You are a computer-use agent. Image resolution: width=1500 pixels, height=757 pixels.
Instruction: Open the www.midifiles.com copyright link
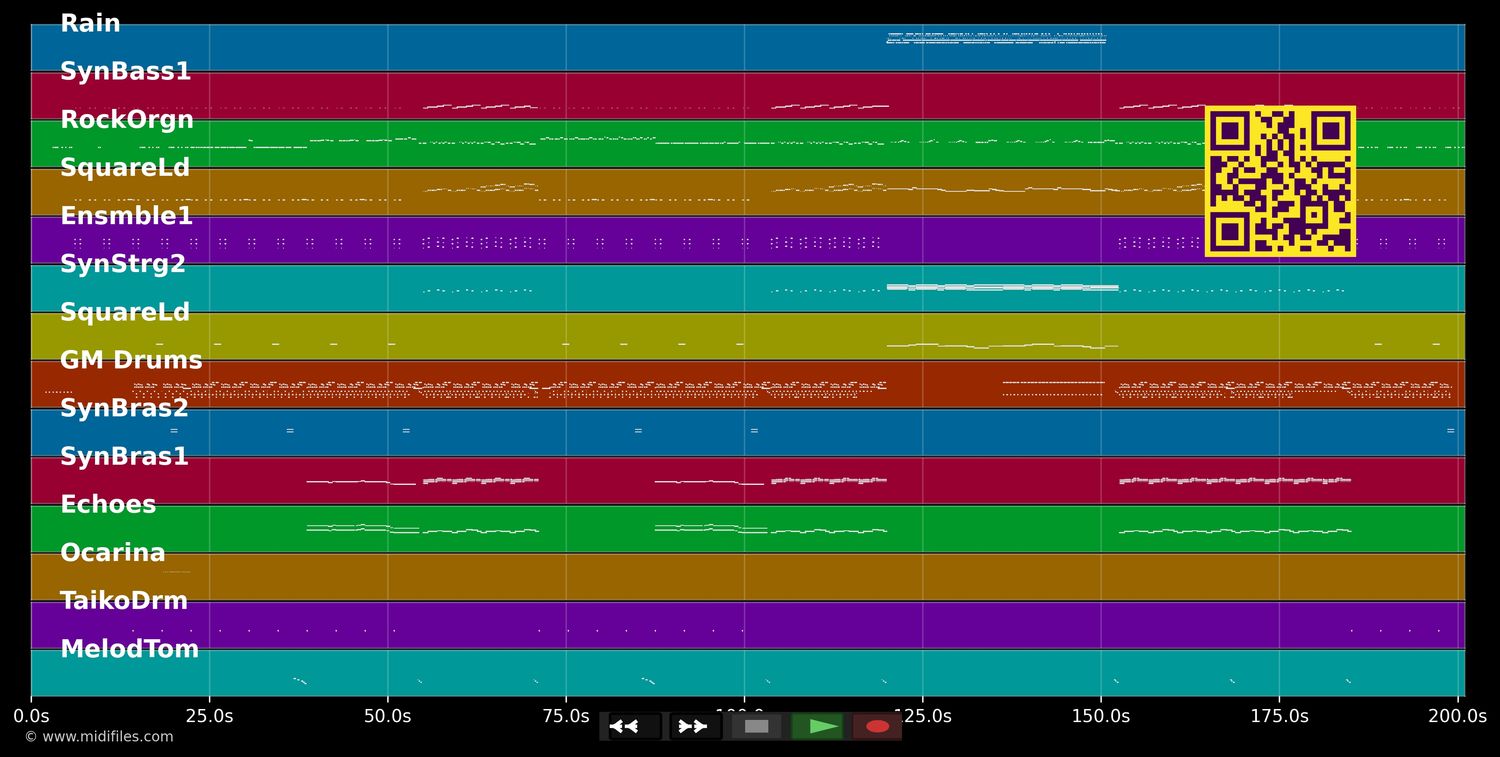click(x=99, y=737)
